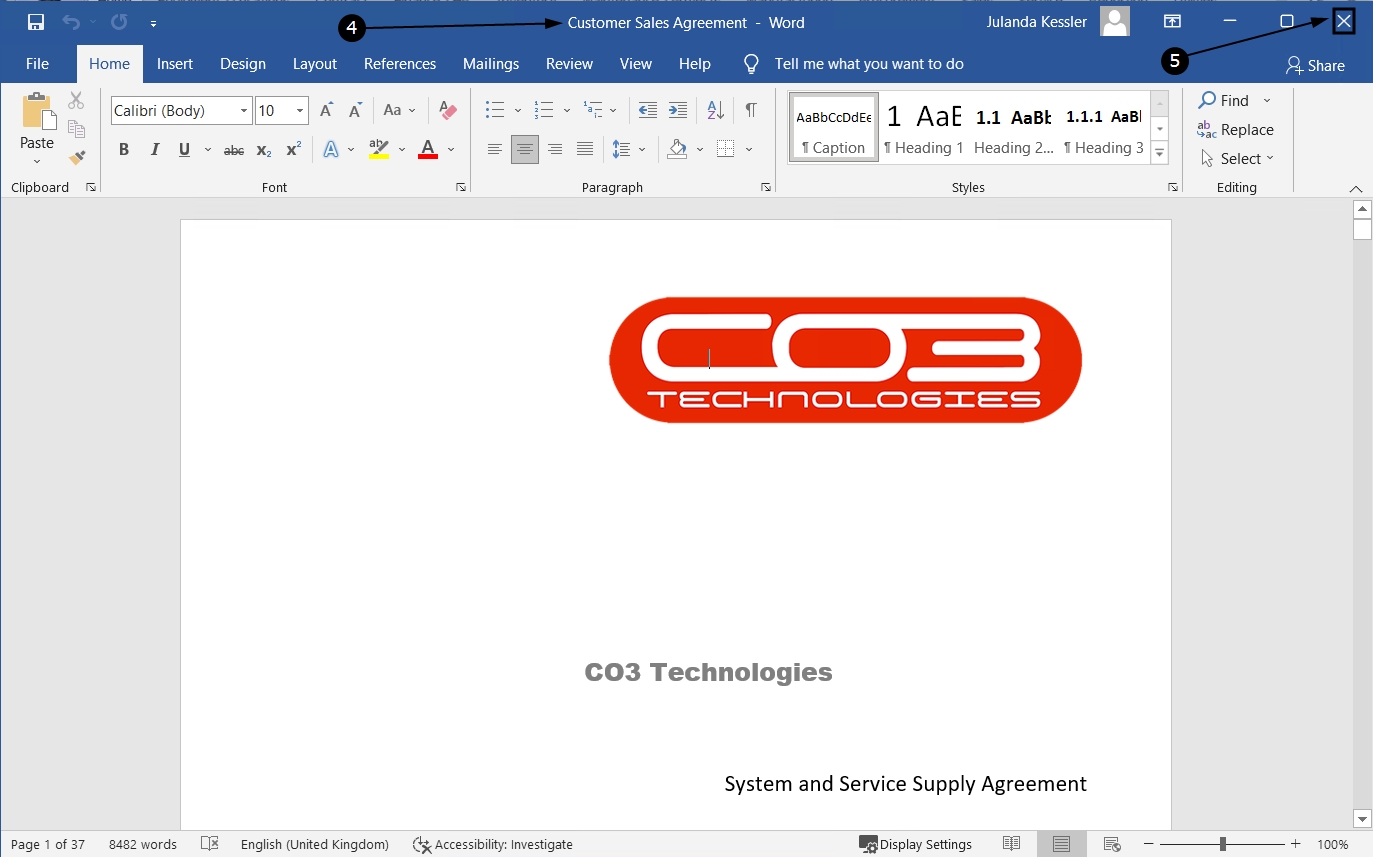Image resolution: width=1373 pixels, height=857 pixels.
Task: Open the Clipboard pane launcher
Action: (91, 188)
